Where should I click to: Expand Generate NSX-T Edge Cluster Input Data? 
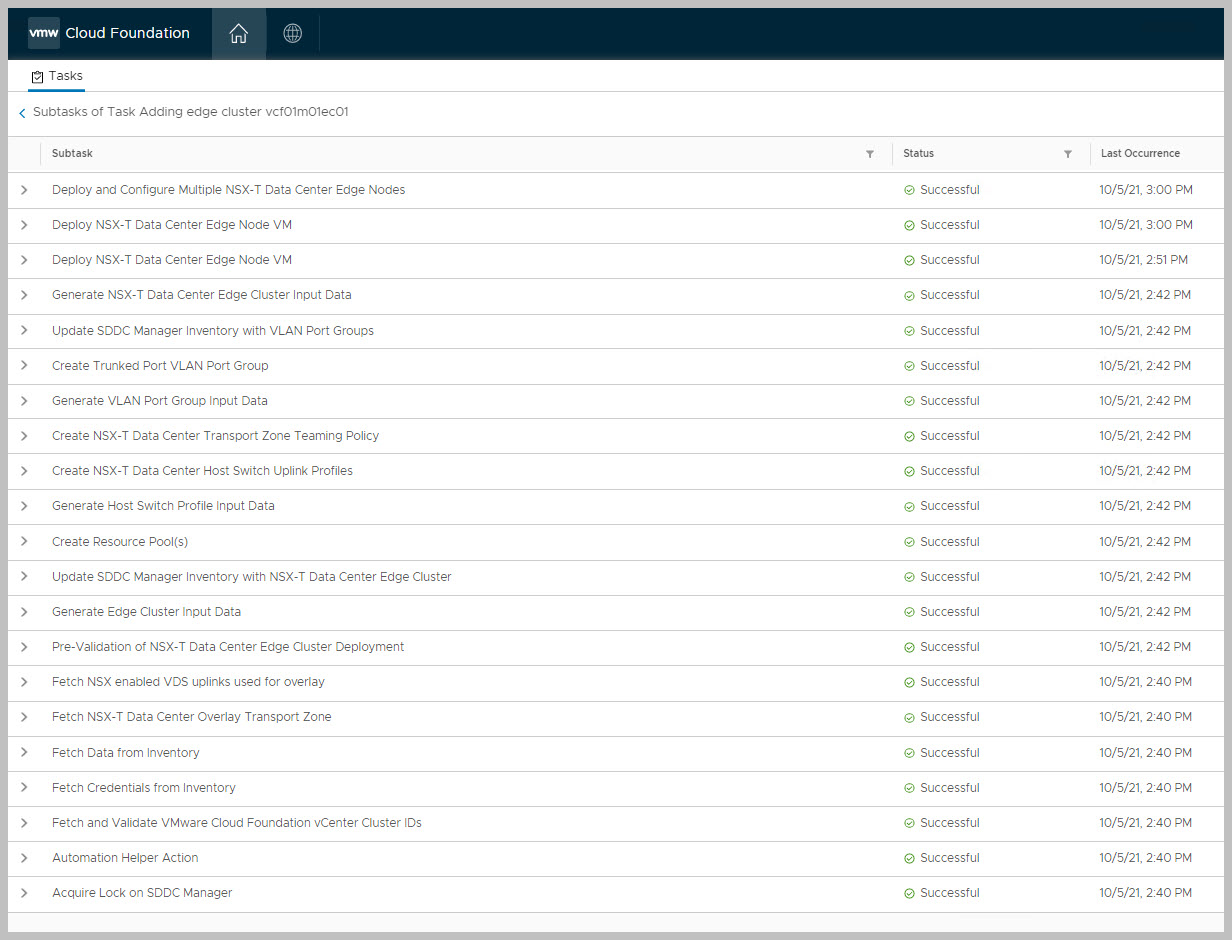coord(24,295)
